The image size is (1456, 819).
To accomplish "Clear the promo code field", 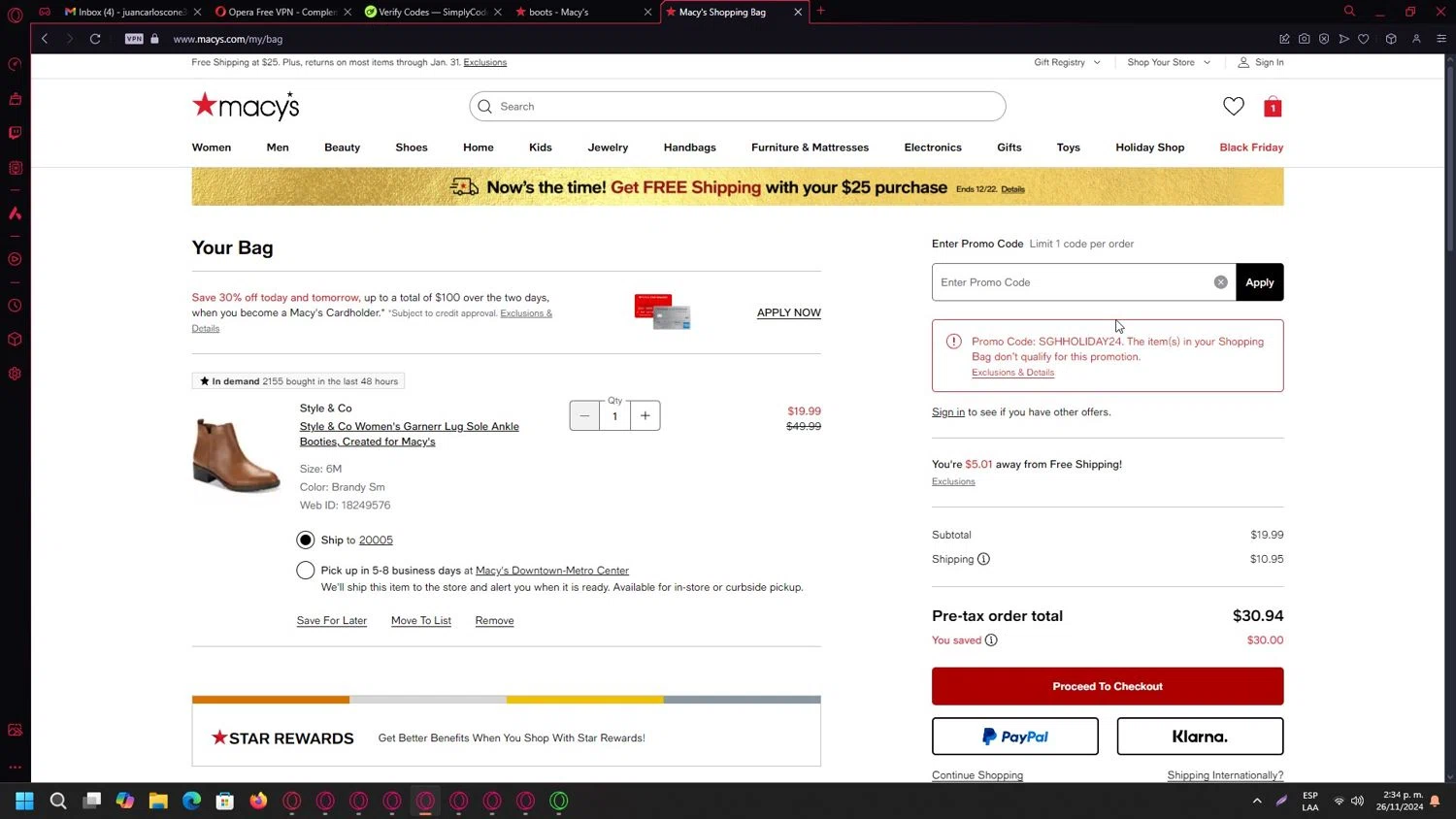I will pyautogui.click(x=1220, y=282).
